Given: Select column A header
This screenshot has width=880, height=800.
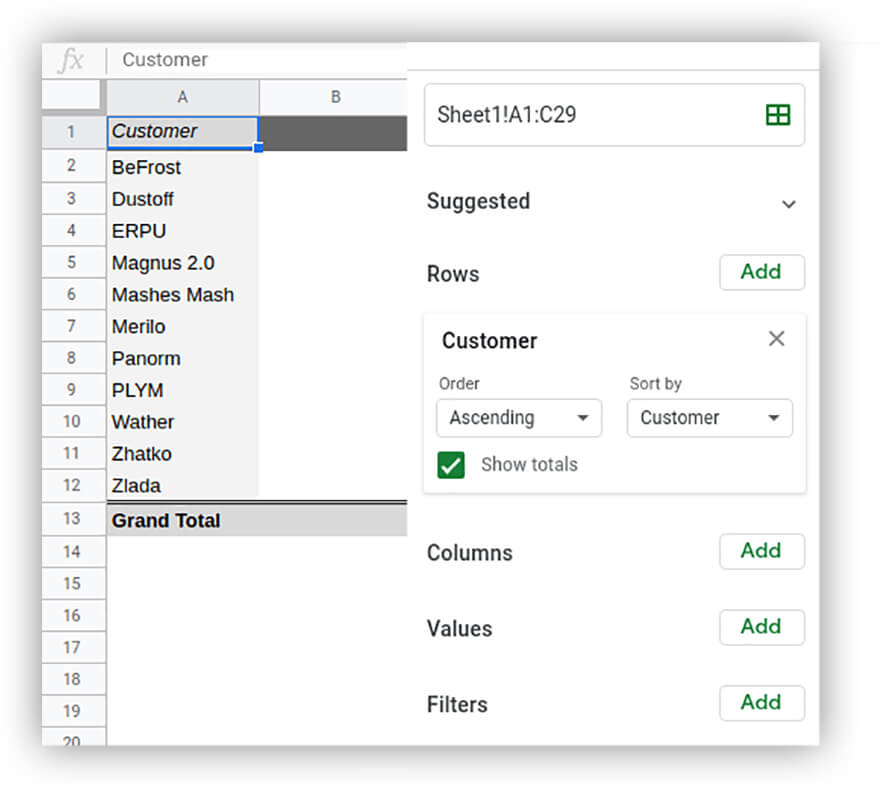Looking at the screenshot, I should [x=182, y=97].
